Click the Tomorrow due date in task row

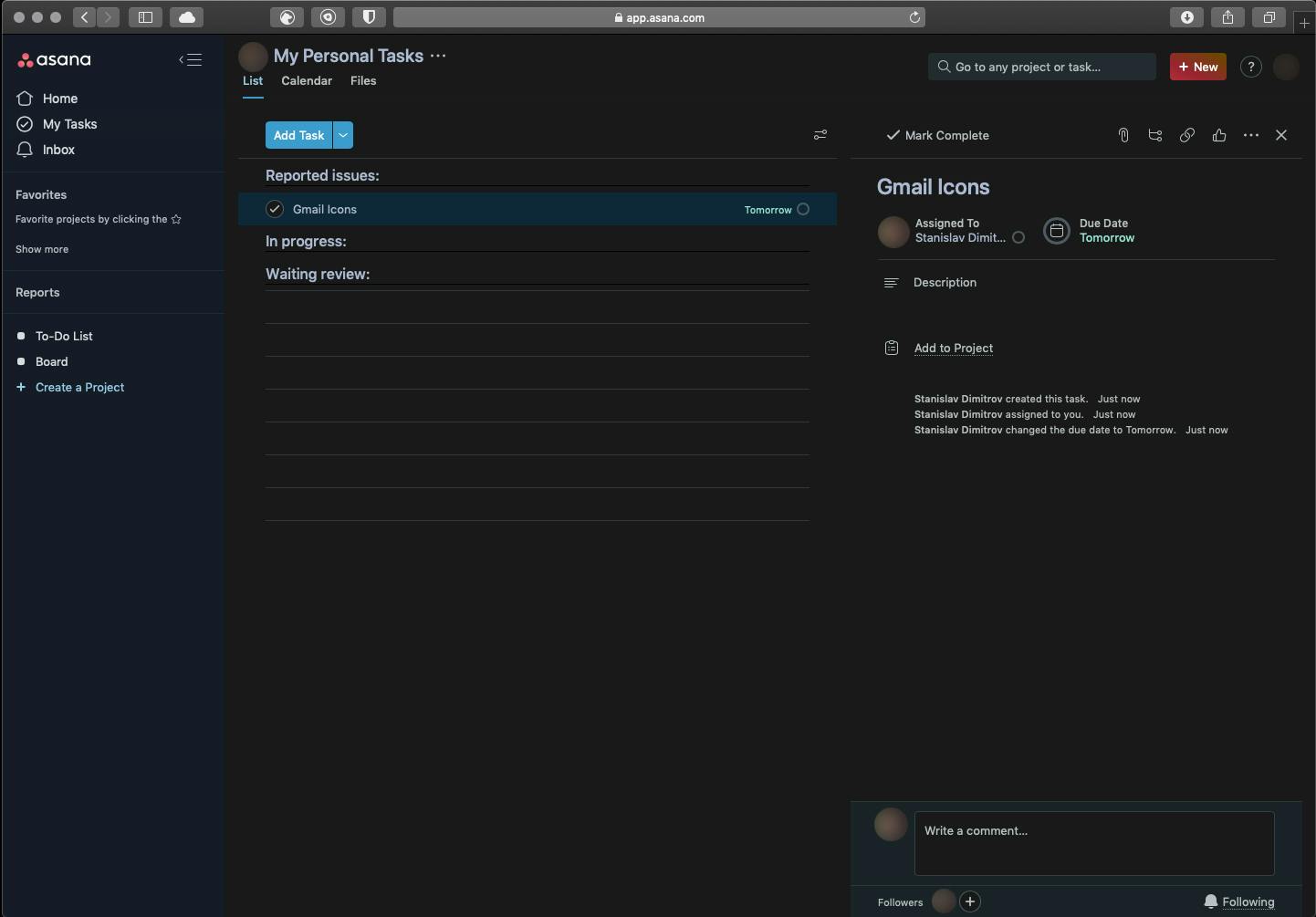(768, 210)
